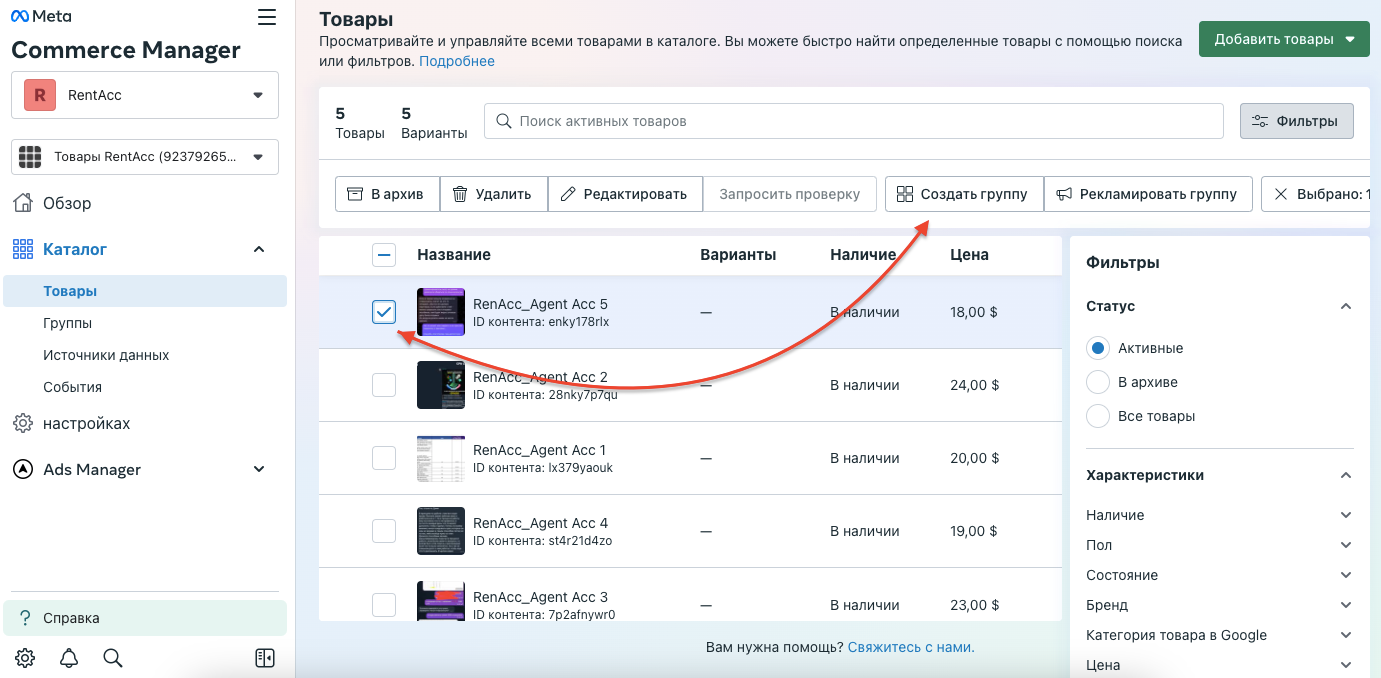Open settings with the bottom-left gear icon
The image size is (1381, 678).
[25, 658]
